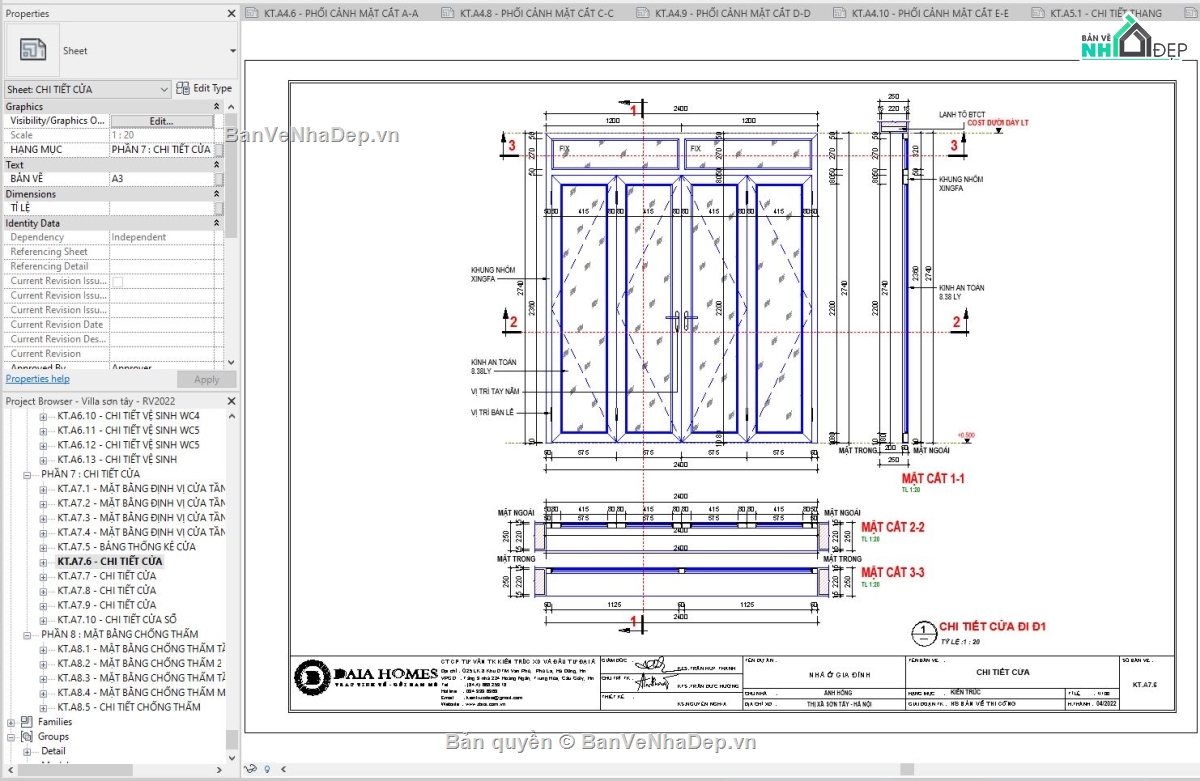
Task: Switch to KT.A4.9 - PHỐI CẢNH MẶT CẮT D-D tab
Action: click(725, 13)
